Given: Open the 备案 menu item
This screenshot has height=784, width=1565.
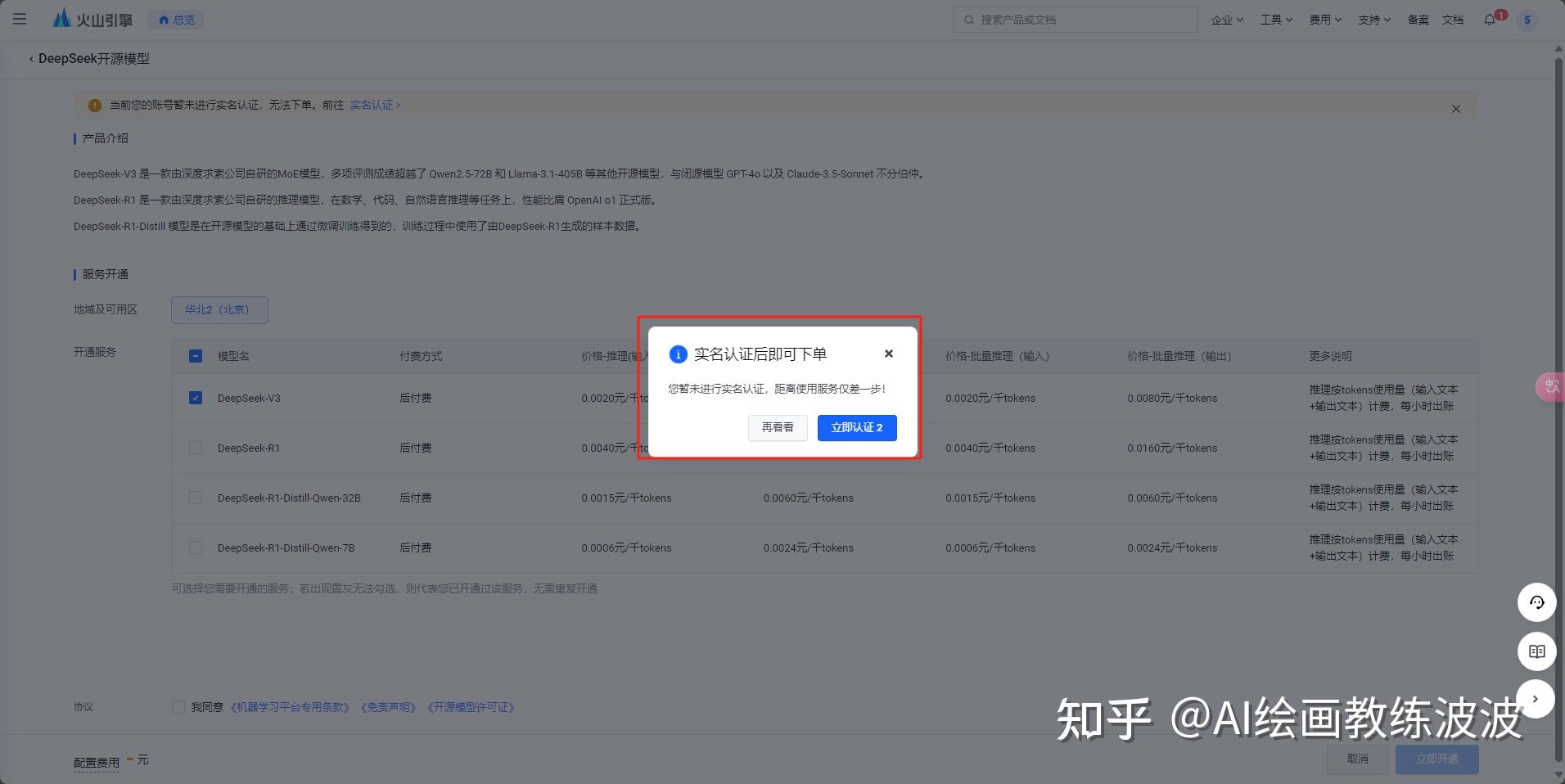Looking at the screenshot, I should pos(1418,20).
